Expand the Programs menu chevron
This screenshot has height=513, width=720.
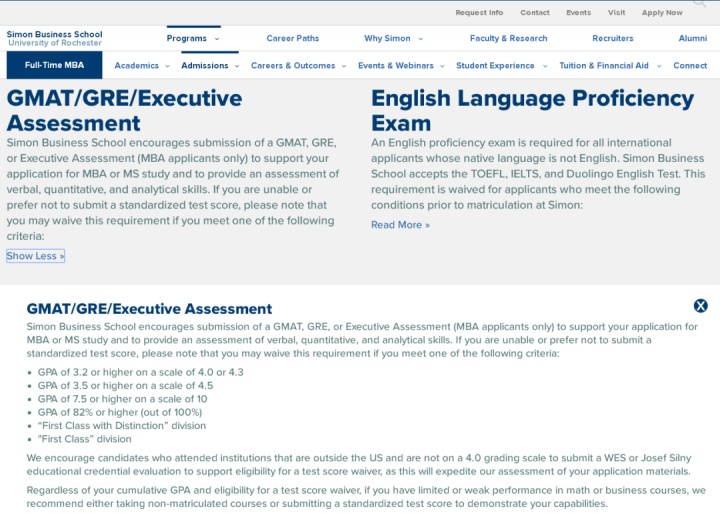tap(217, 39)
